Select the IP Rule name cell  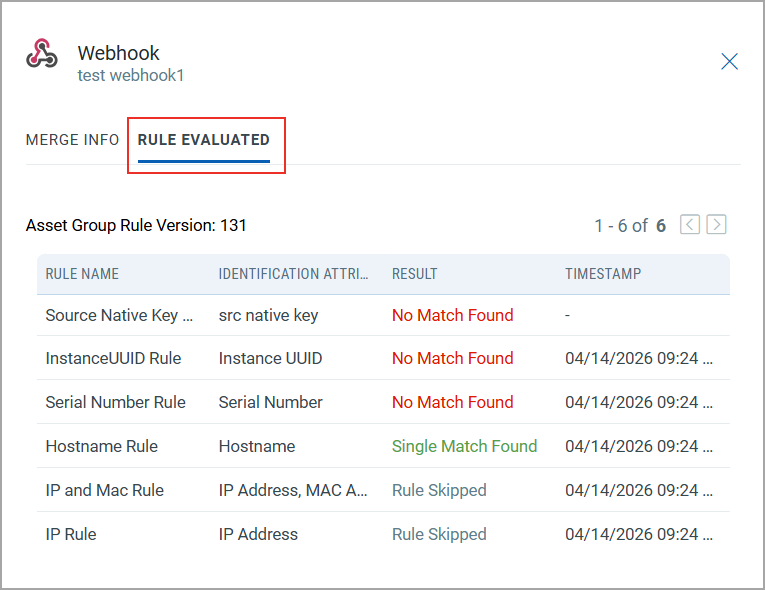point(71,534)
